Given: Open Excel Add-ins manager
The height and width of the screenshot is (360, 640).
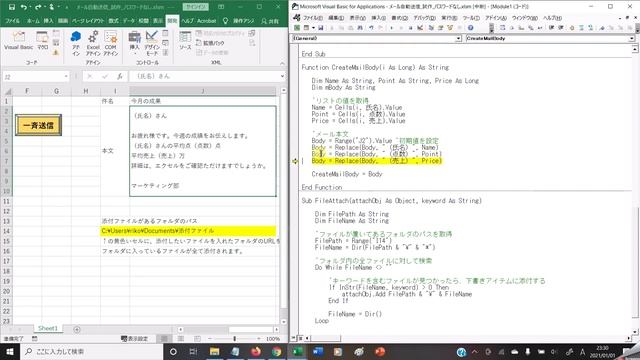Looking at the screenshot, I should coord(93,43).
